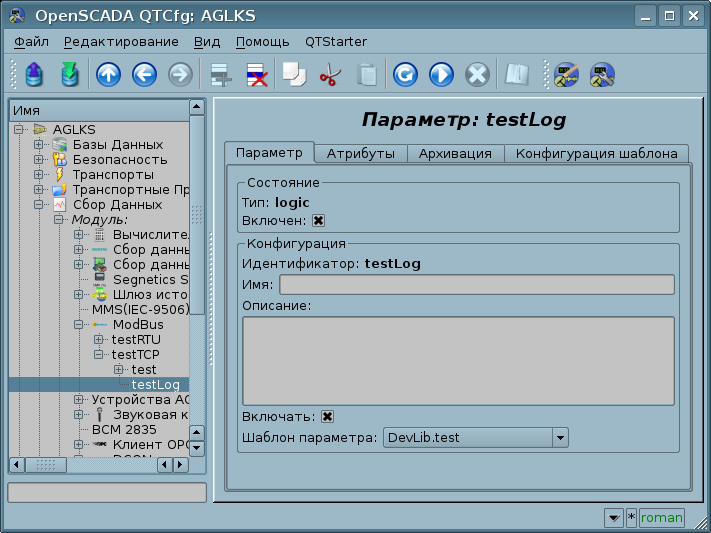
Task: Navigate back with the left arrow icon
Action: click(x=144, y=74)
